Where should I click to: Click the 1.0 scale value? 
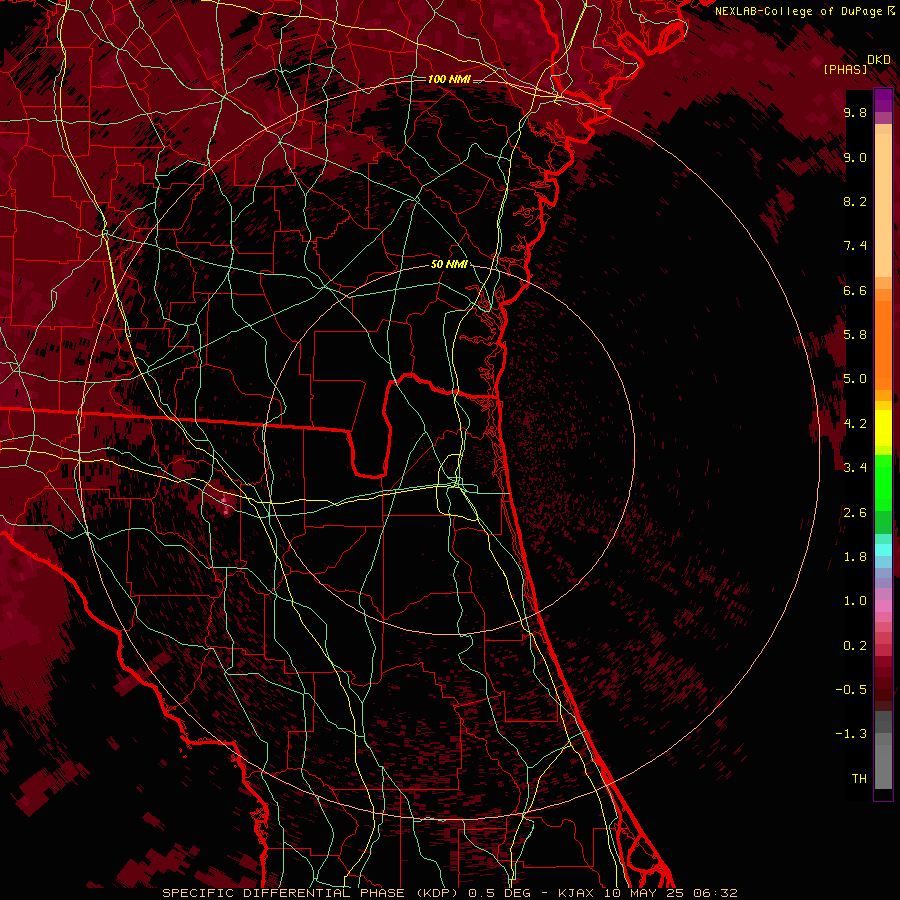pyautogui.click(x=855, y=601)
